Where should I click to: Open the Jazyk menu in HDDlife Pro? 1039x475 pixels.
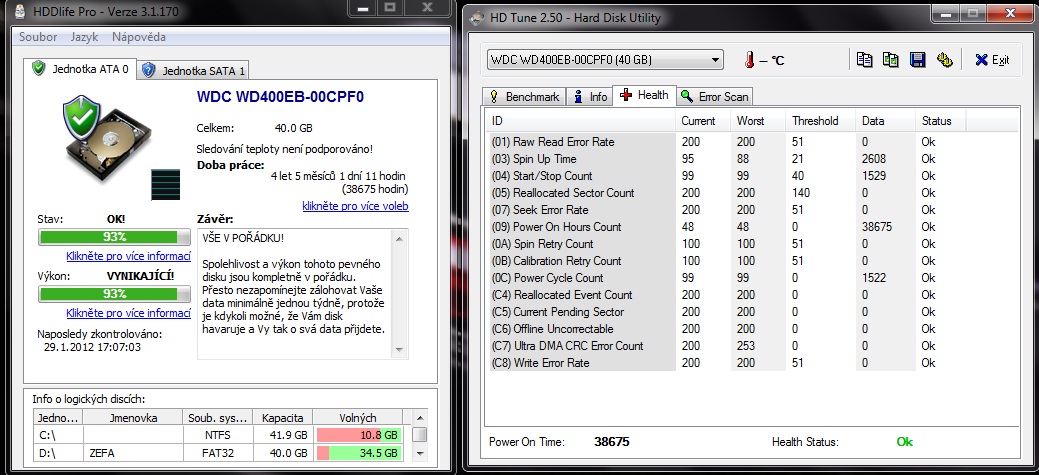(x=84, y=37)
